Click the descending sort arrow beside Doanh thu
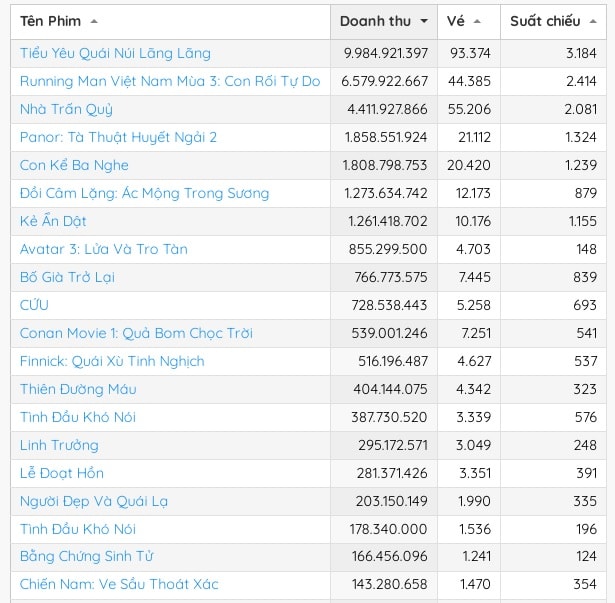 [424, 21]
